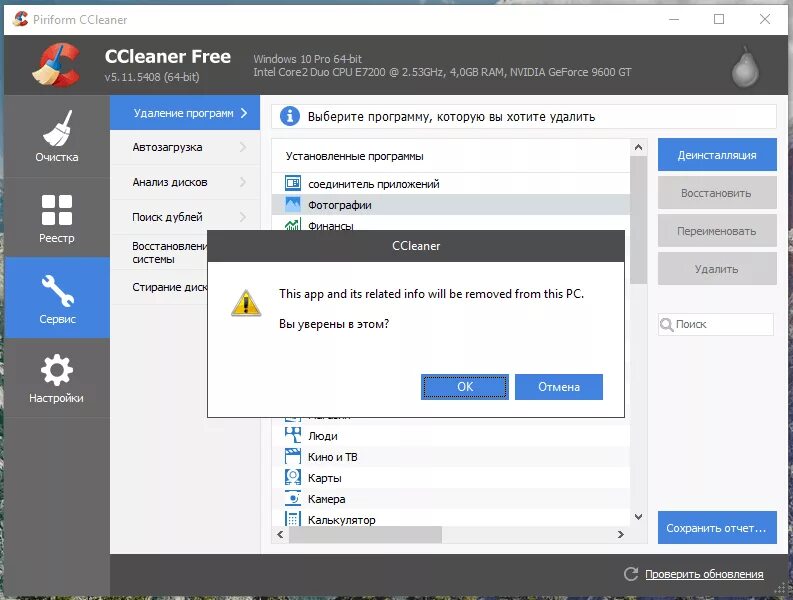Image resolution: width=793 pixels, height=600 pixels.
Task: Click the CCleaner logo in the header
Action: (57, 65)
